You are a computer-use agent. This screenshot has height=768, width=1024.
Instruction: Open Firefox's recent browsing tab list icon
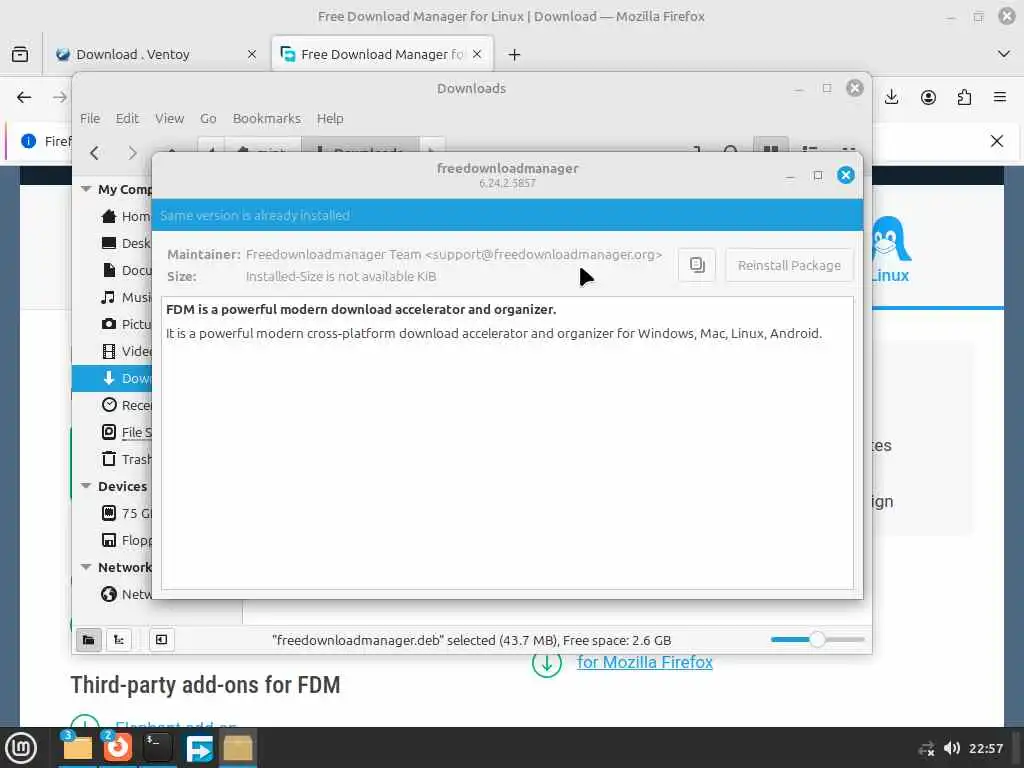20,54
